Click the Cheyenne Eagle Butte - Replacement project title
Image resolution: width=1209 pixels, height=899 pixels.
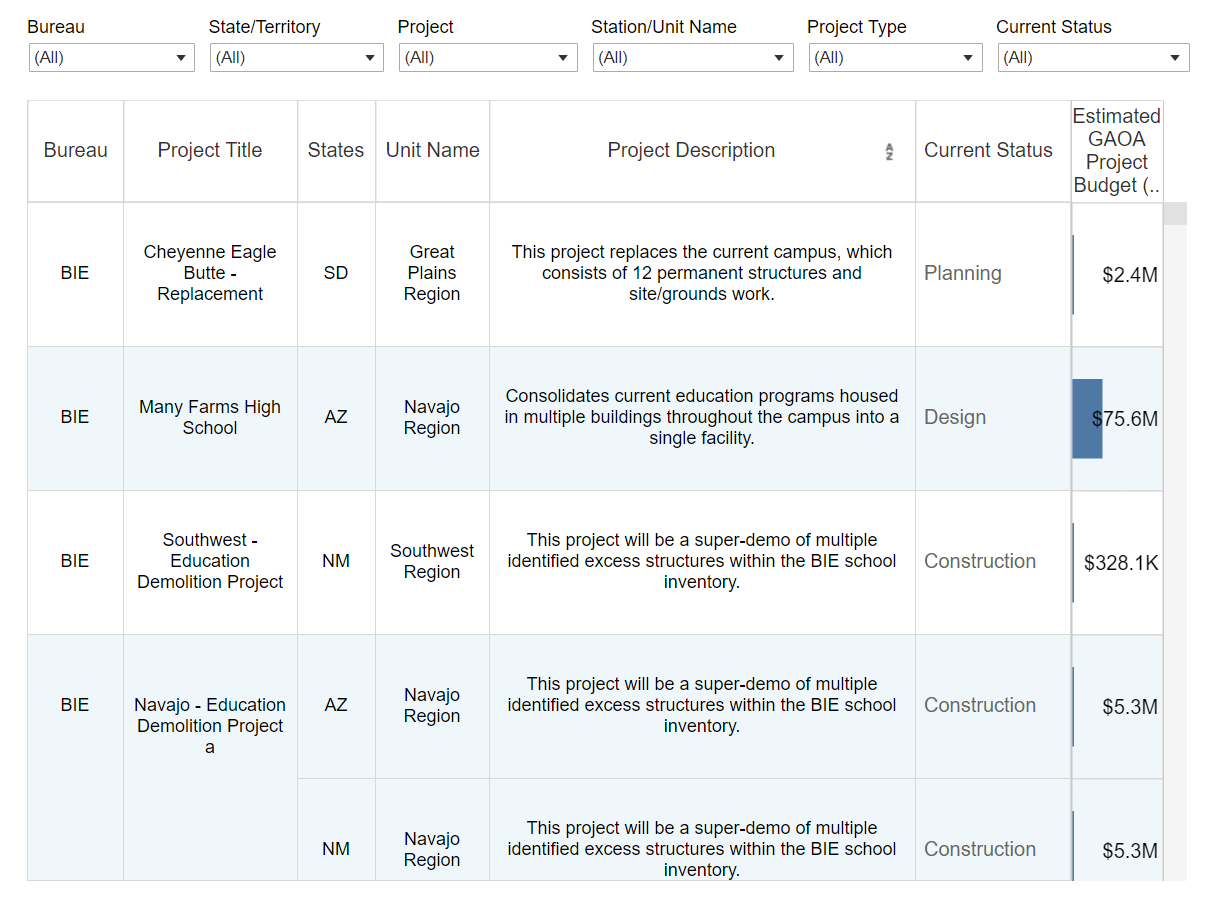(210, 272)
